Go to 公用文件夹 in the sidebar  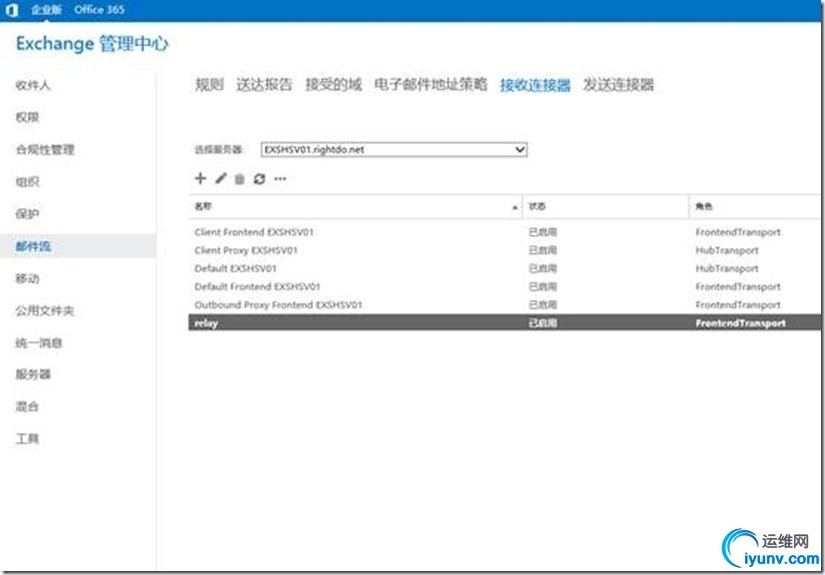tap(45, 310)
